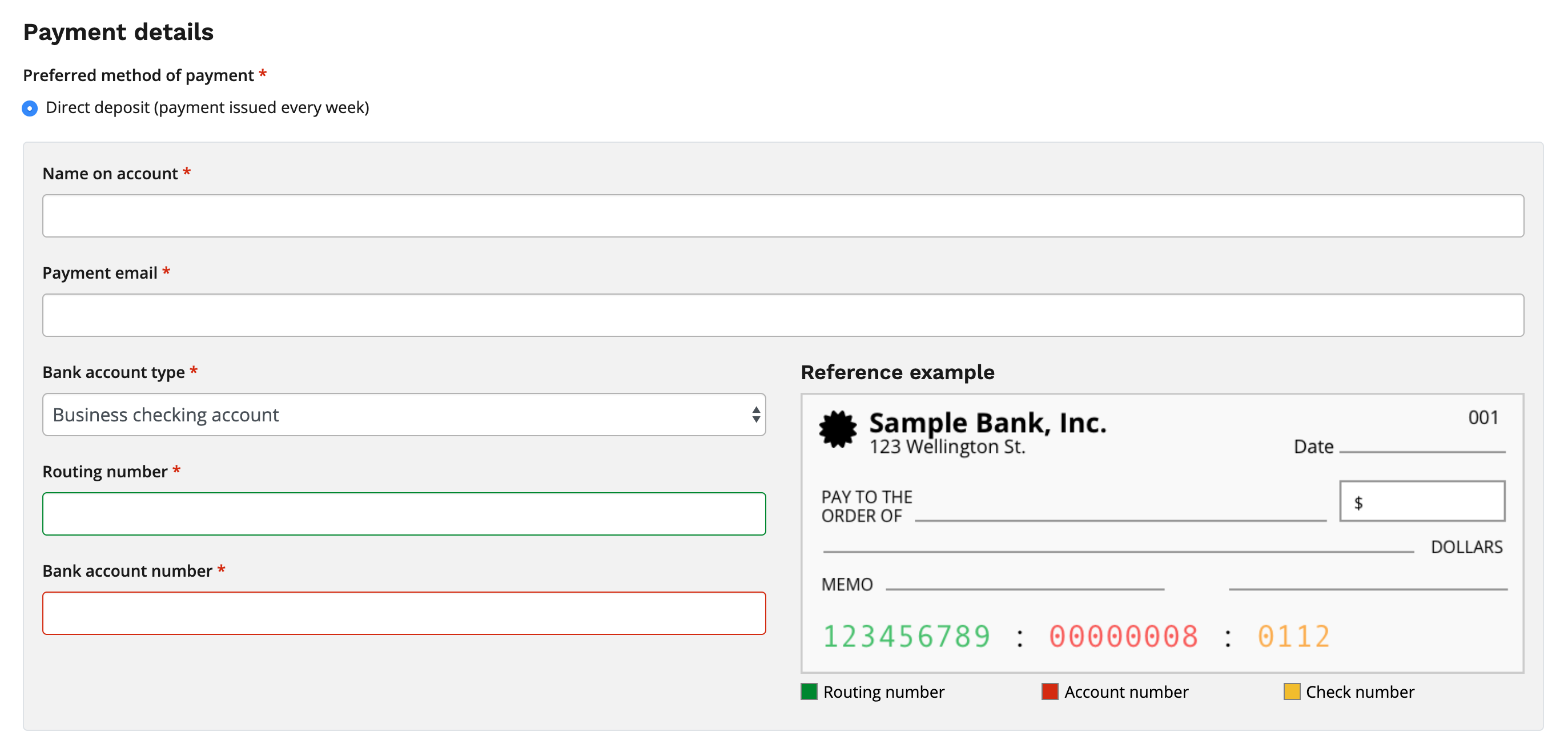Click the Account number legend label

coord(1126,692)
